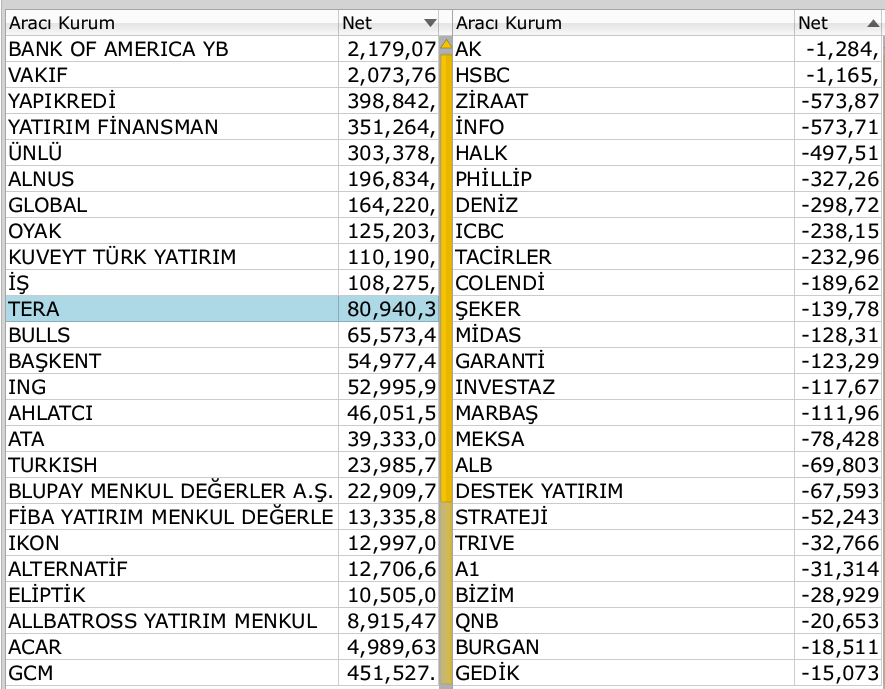Screen dimensions: 885x689
Task: Select the GCM row
Action: 222,673
